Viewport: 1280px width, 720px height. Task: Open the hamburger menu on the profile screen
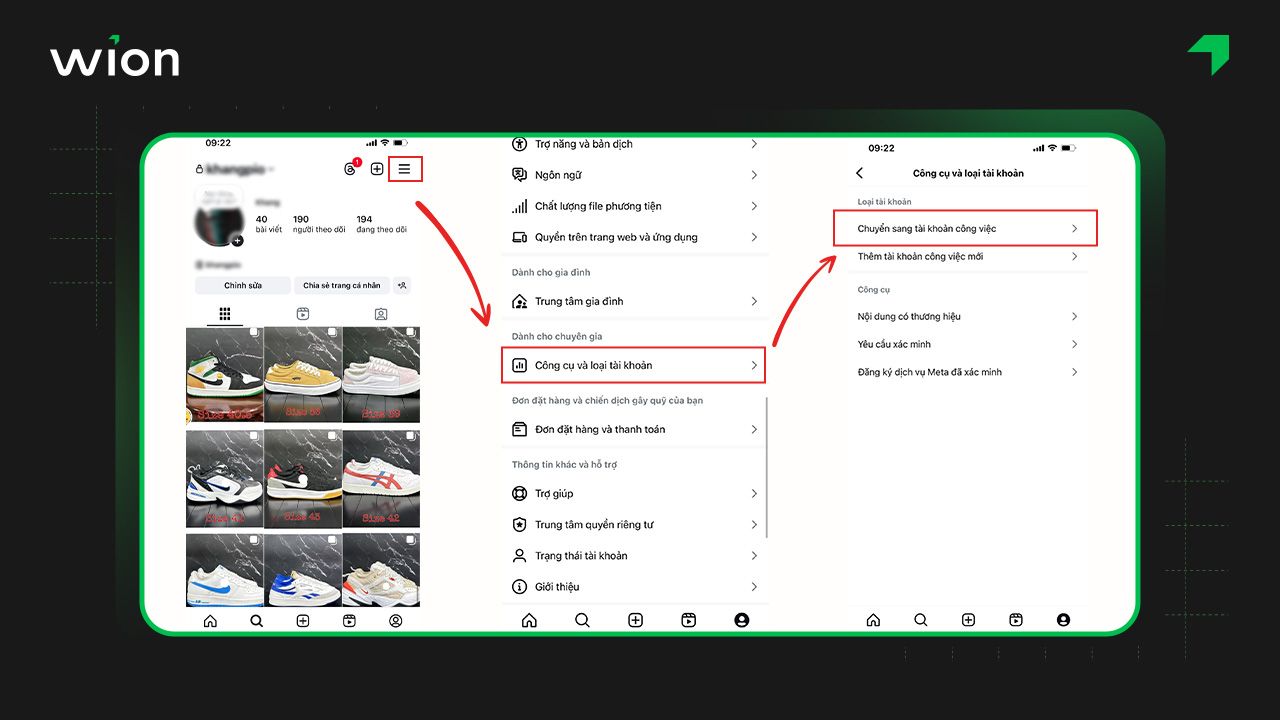[404, 169]
